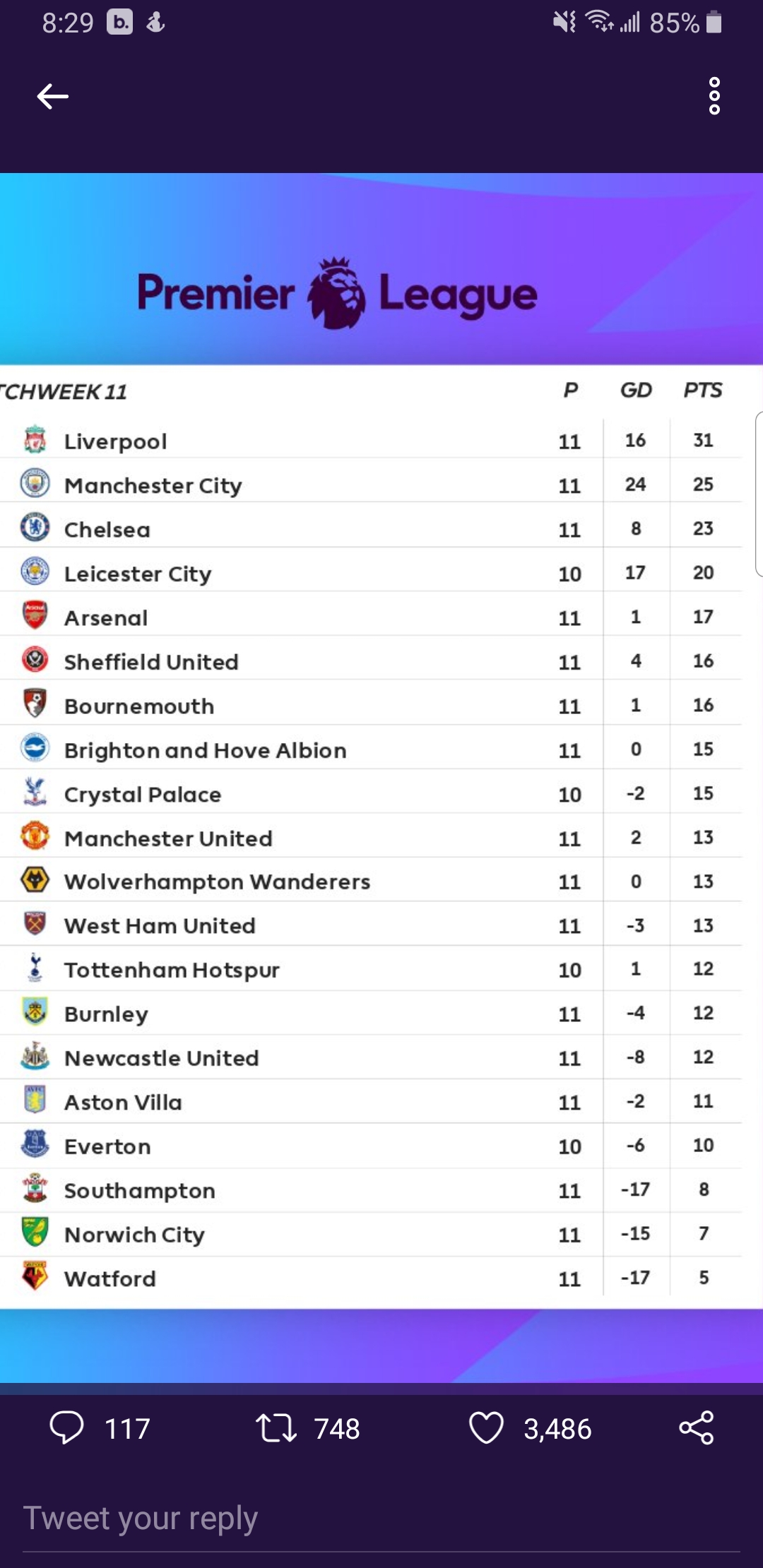Tap the Tottenham Hotspur row

pos(371,969)
